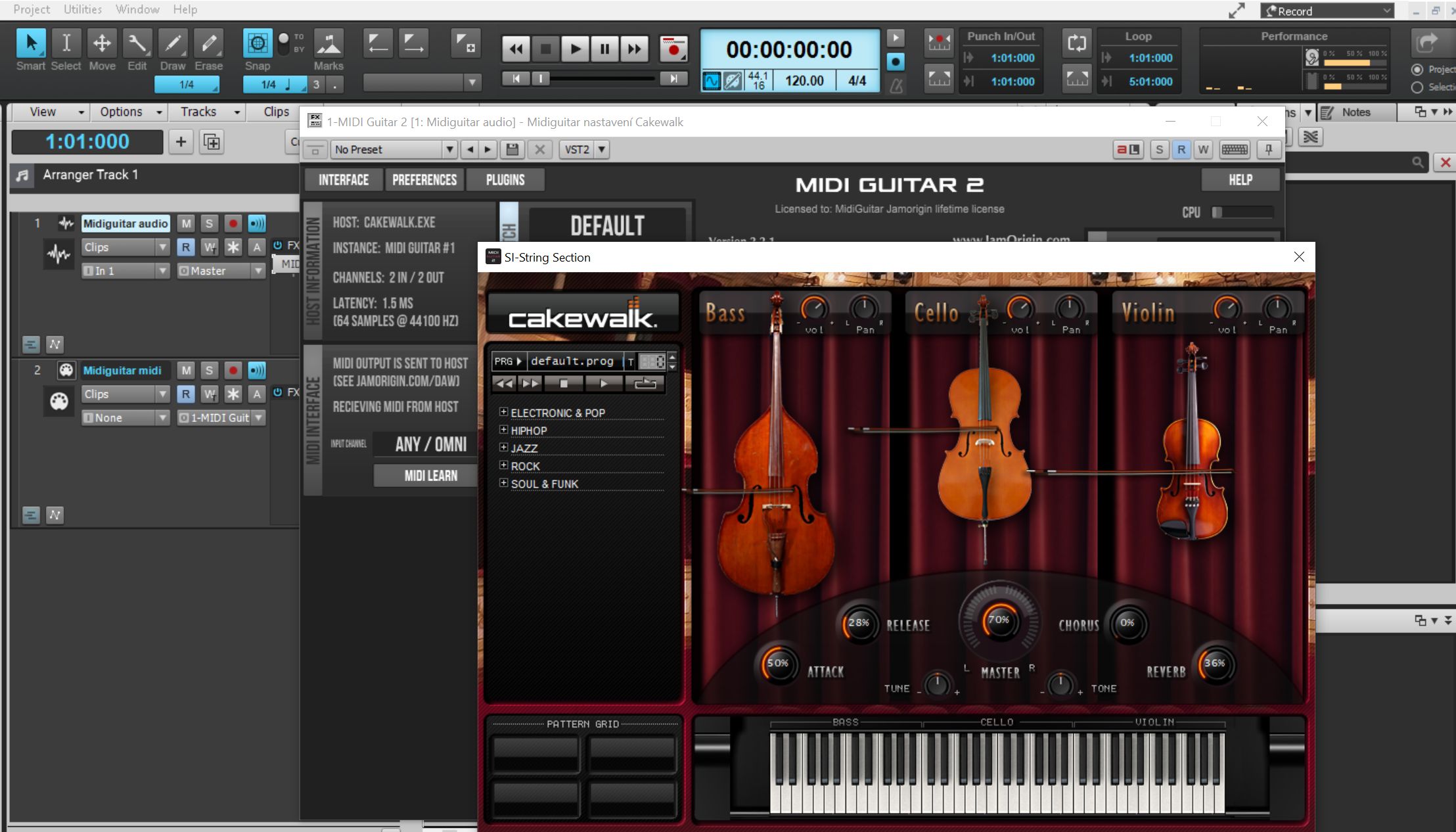Toggle the Snap to grid button
This screenshot has height=832, width=1456.
pyautogui.click(x=258, y=44)
